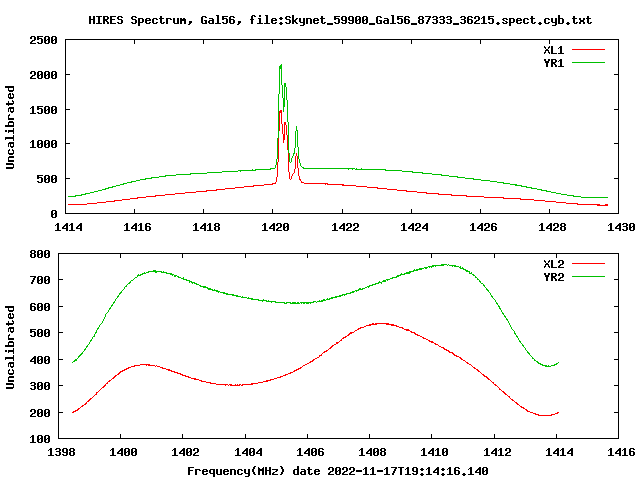Click the HIRES Spectrum title text
This screenshot has height=480, width=640.
click(340, 20)
